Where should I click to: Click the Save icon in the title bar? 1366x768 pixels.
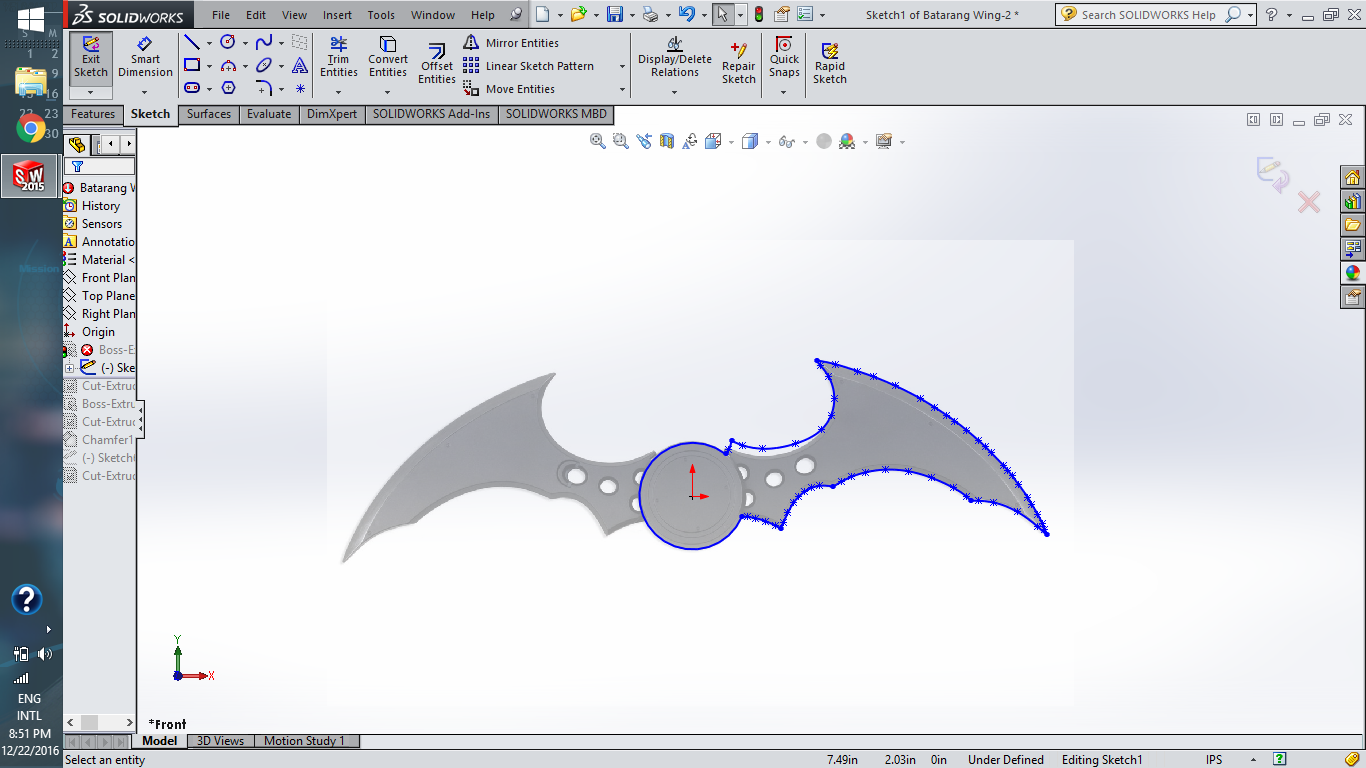coord(615,14)
